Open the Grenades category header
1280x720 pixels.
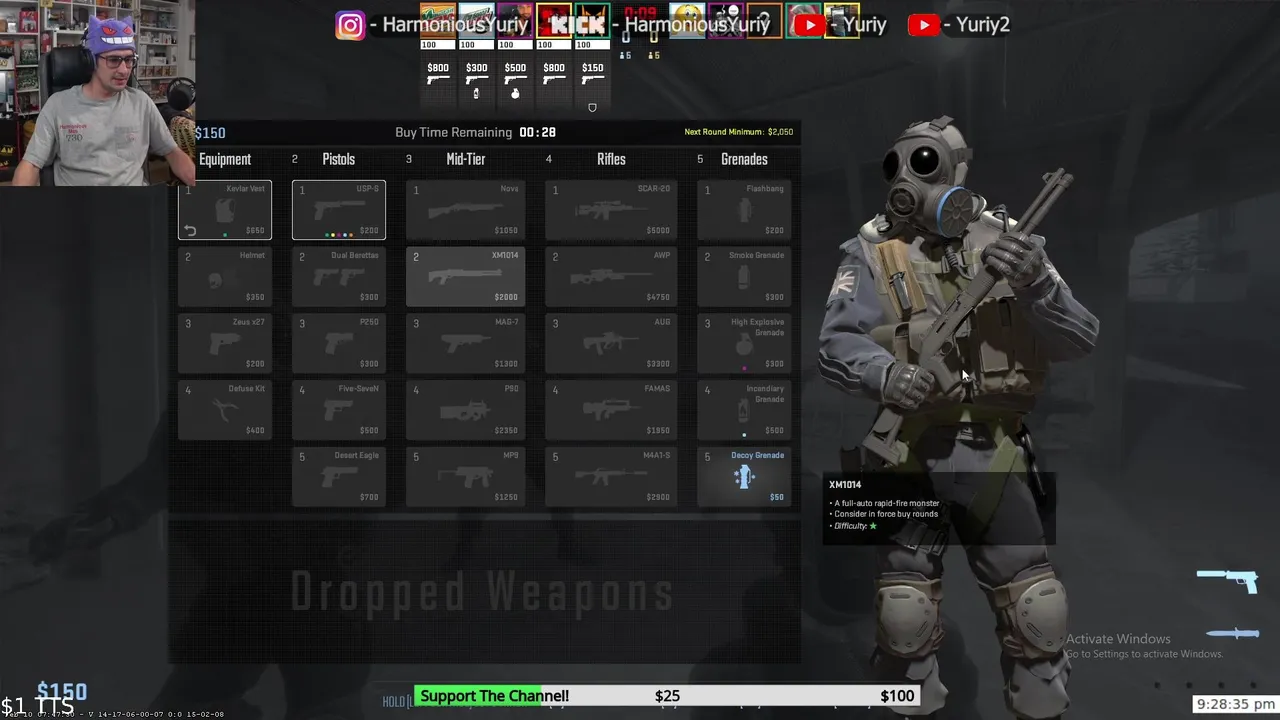point(744,159)
